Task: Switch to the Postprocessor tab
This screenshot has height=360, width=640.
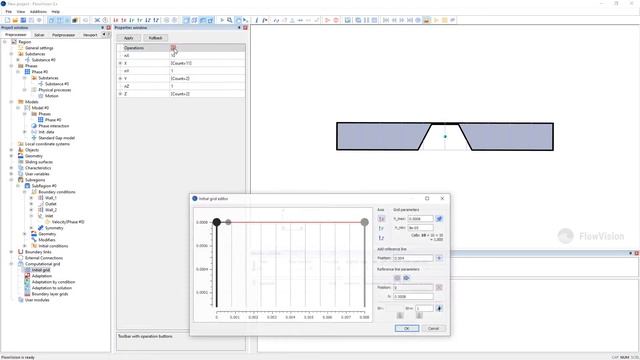Action: pos(63,35)
